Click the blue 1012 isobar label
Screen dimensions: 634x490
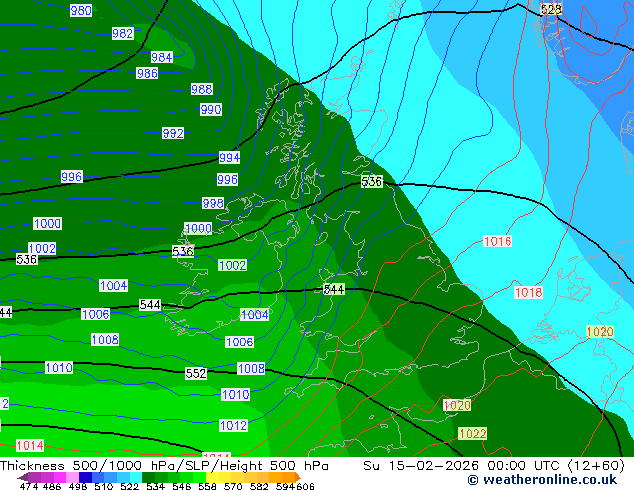pos(233,425)
